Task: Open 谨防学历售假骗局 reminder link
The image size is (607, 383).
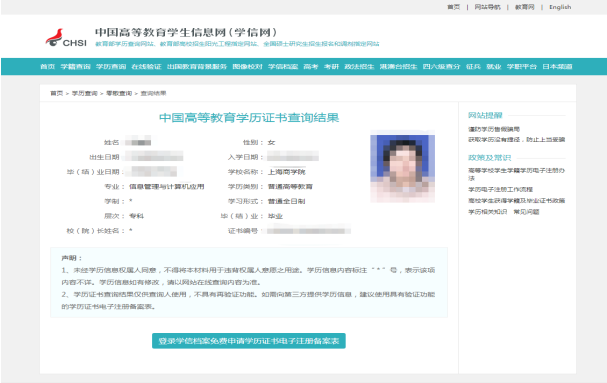Action: 494,129
